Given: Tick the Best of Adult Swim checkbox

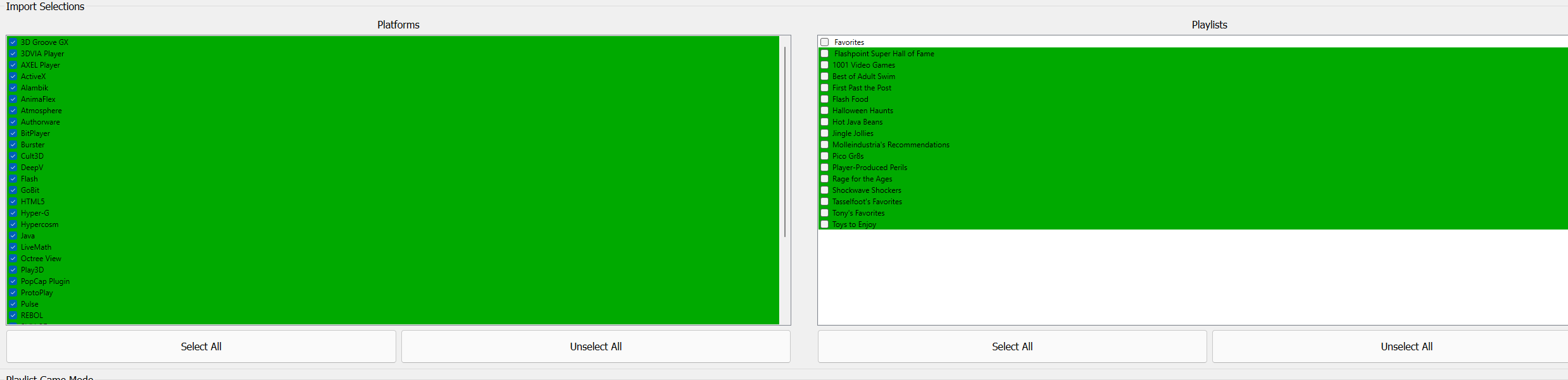Looking at the screenshot, I should tap(825, 77).
